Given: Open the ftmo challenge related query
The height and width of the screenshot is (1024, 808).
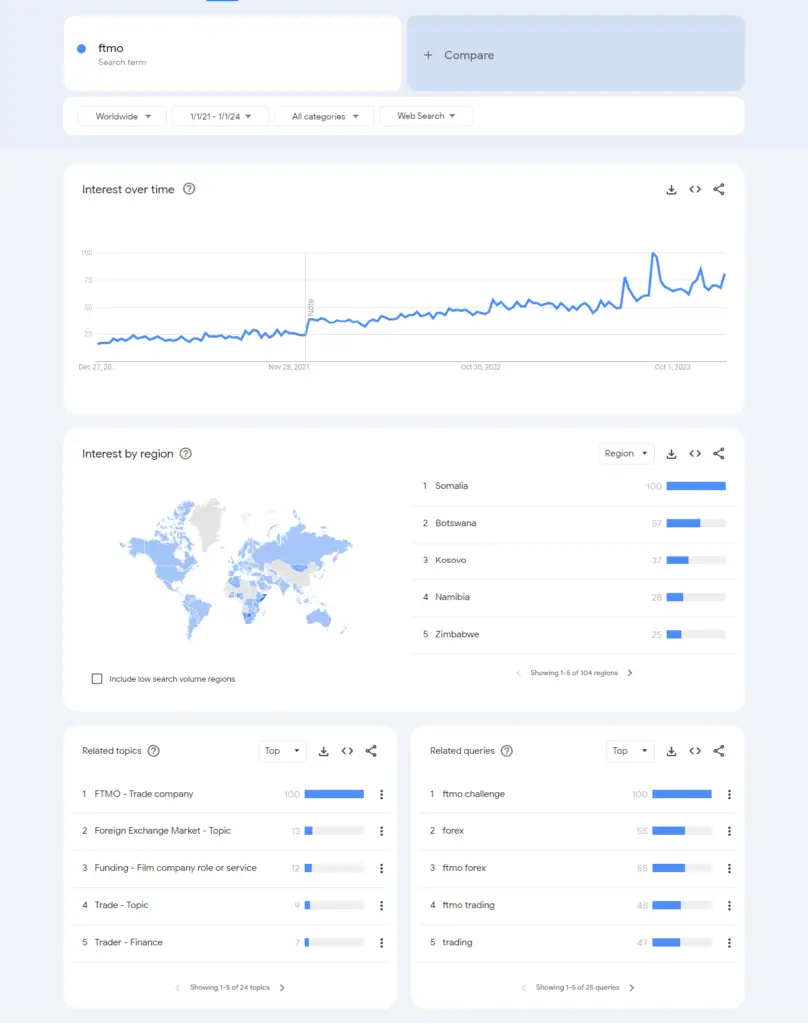Looking at the screenshot, I should point(474,794).
